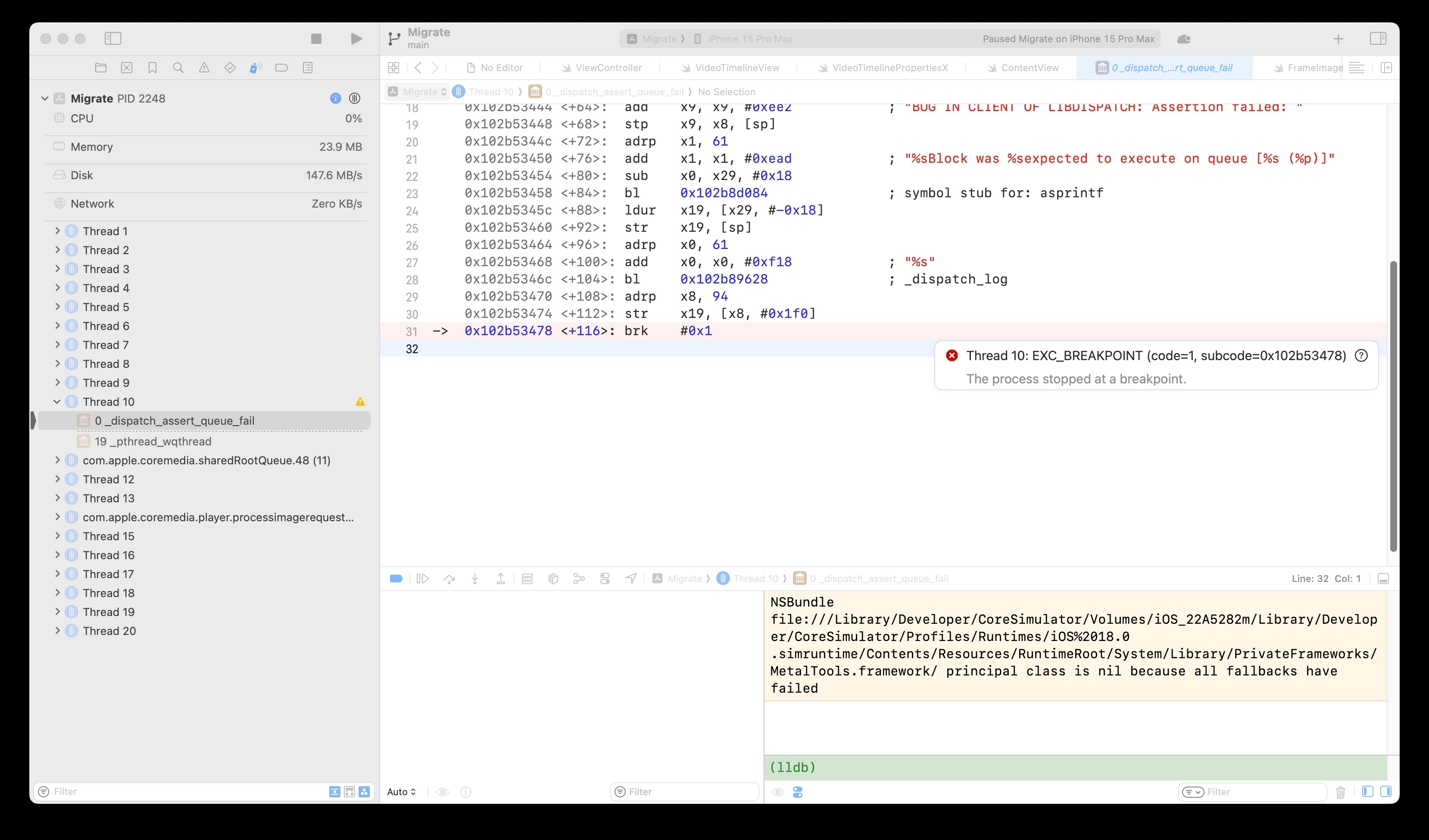1429x840 pixels.
Task: Collapse Thread 10
Action: point(57,401)
